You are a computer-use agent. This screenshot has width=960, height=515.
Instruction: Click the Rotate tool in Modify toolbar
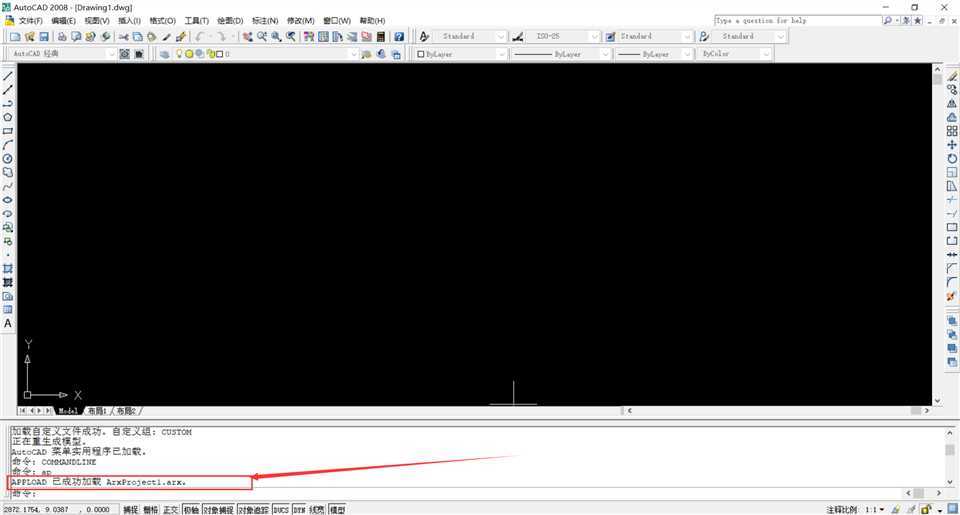tap(952, 159)
